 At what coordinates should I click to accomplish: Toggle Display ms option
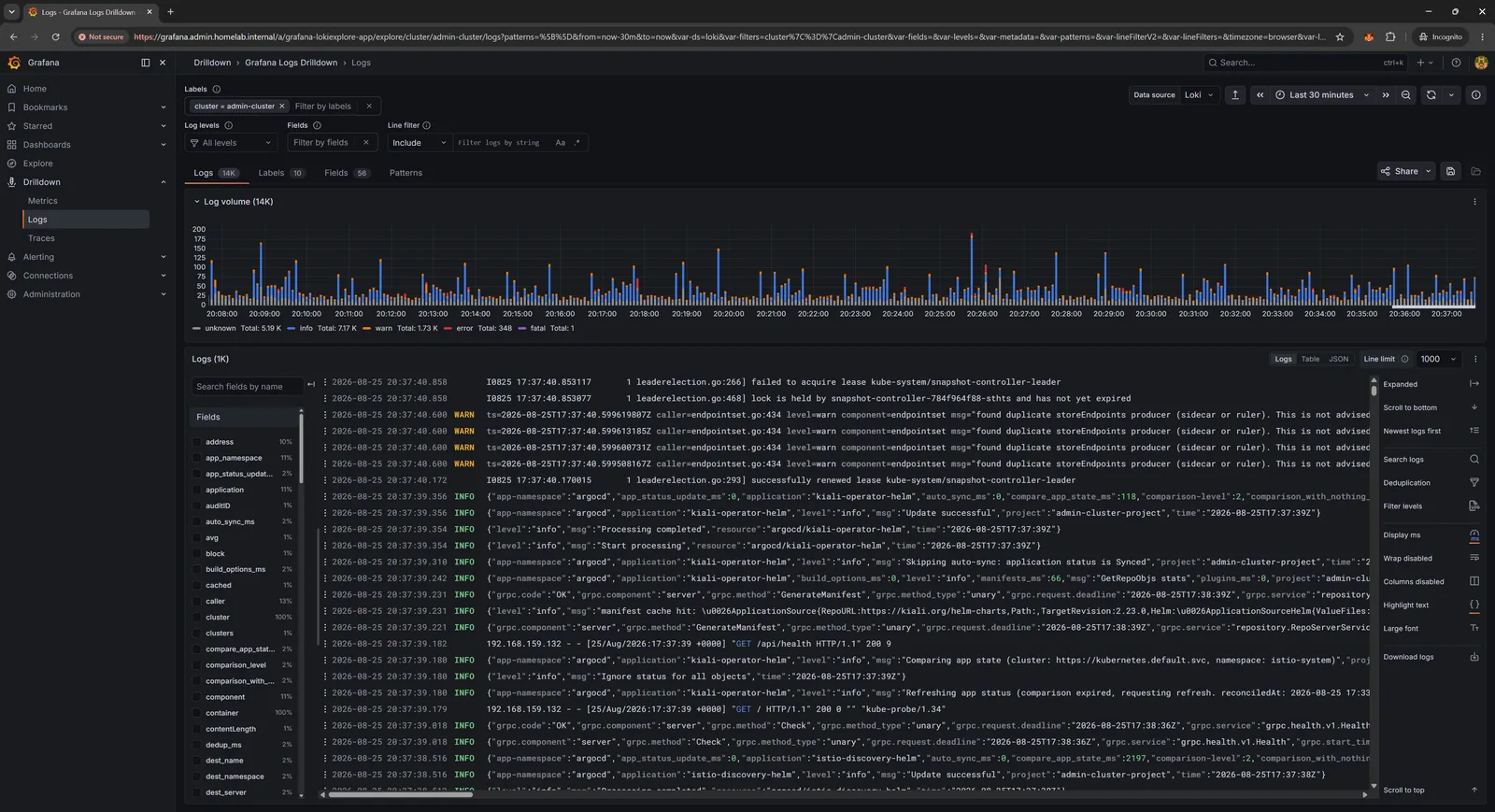point(1474,535)
